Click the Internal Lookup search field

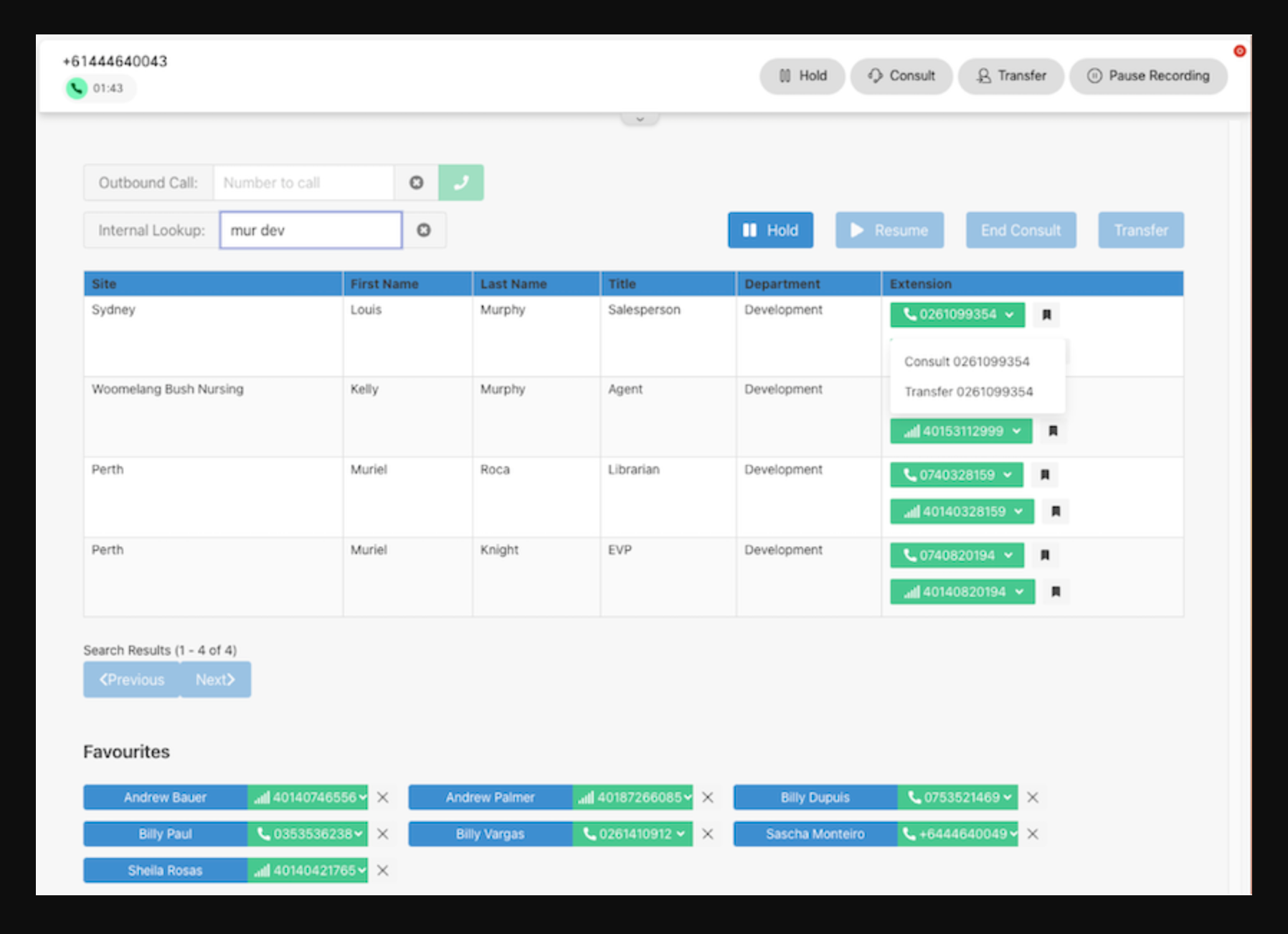[x=311, y=230]
